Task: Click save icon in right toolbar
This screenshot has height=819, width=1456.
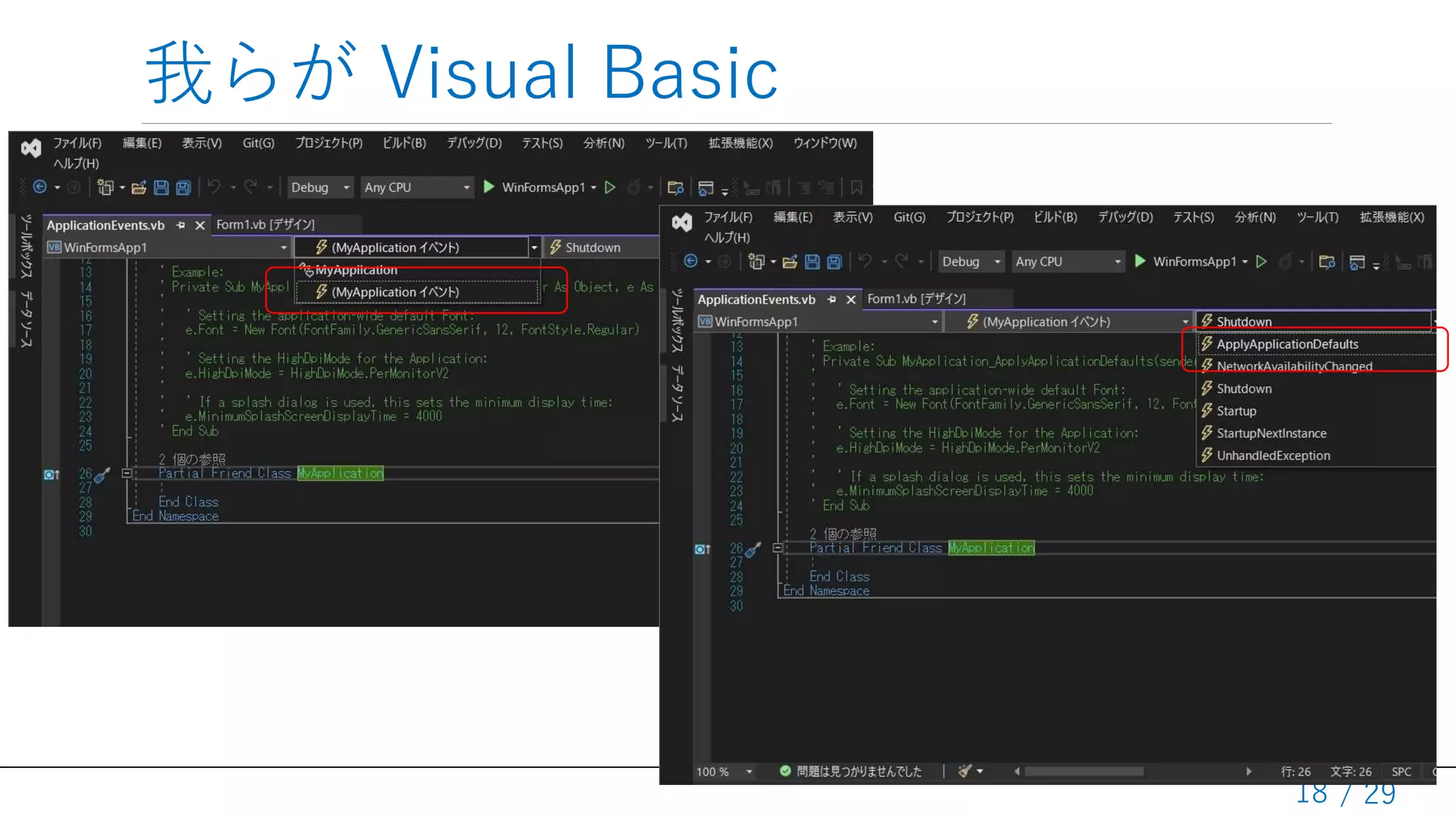Action: (x=812, y=262)
